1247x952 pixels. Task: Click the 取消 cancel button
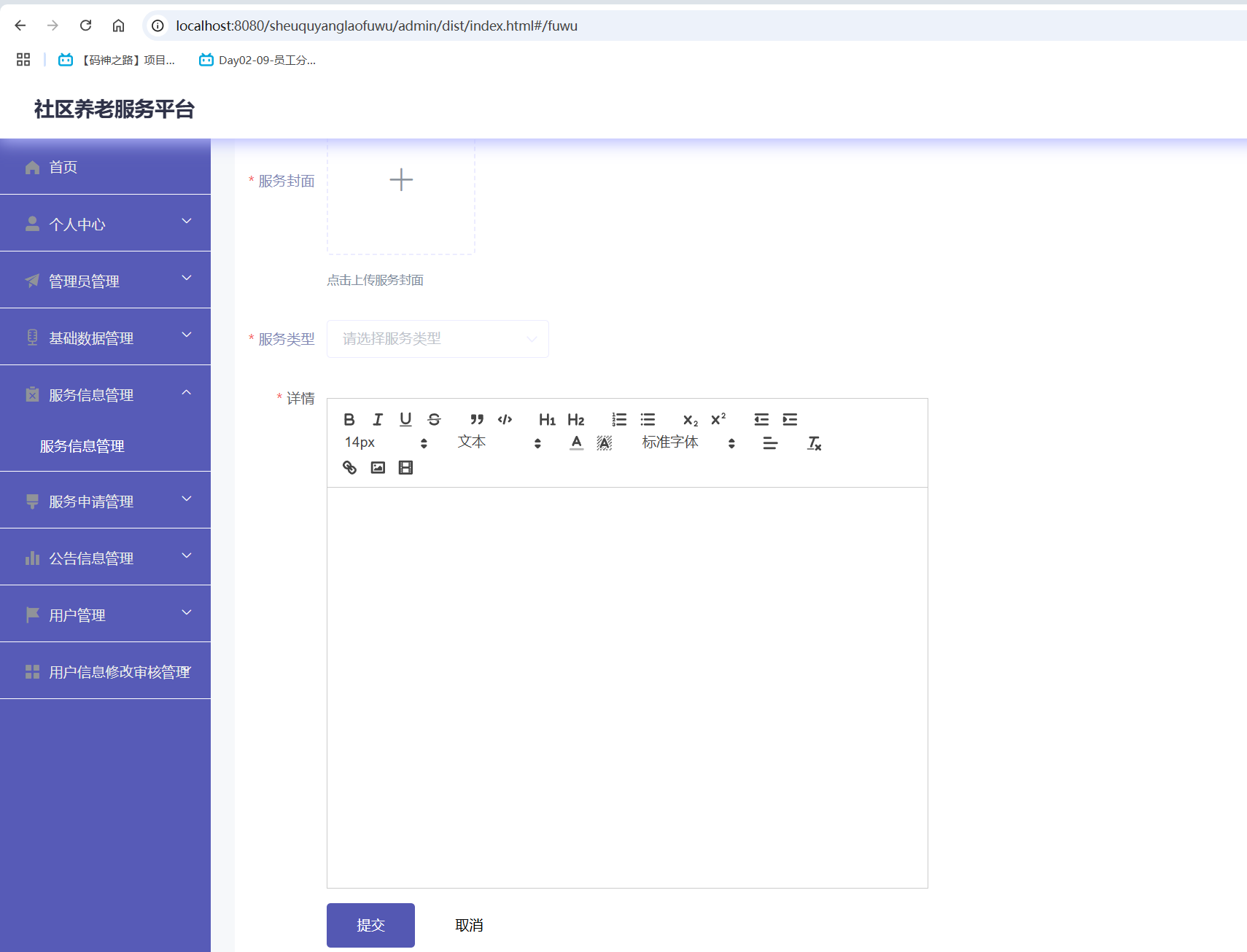tap(469, 925)
